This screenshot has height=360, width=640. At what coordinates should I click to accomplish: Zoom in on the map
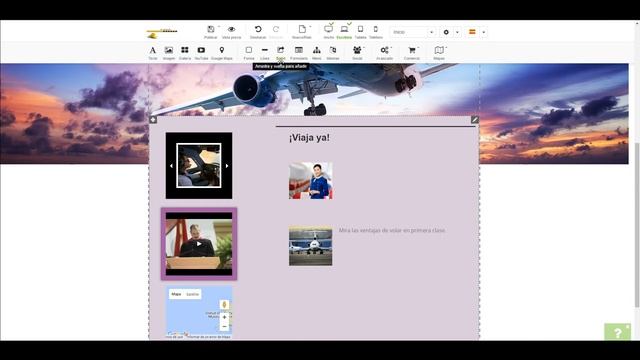224,317
